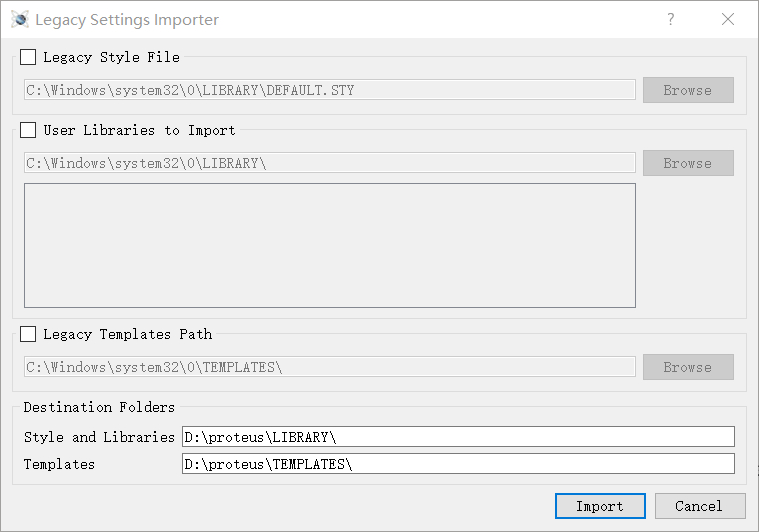Close the Legacy Settings Importer dialog

(728, 19)
